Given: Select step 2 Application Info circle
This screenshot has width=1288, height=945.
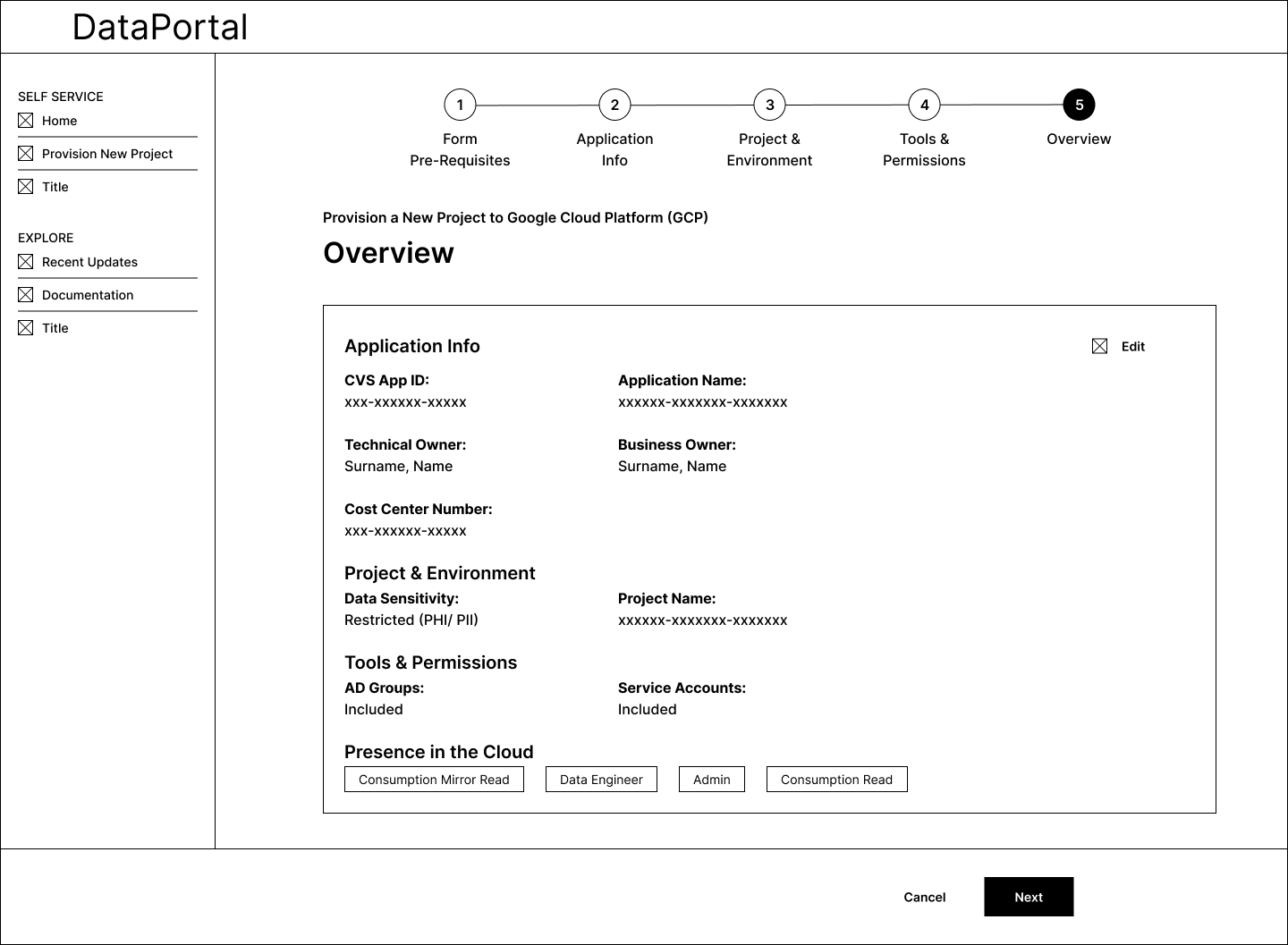Looking at the screenshot, I should tap(614, 104).
